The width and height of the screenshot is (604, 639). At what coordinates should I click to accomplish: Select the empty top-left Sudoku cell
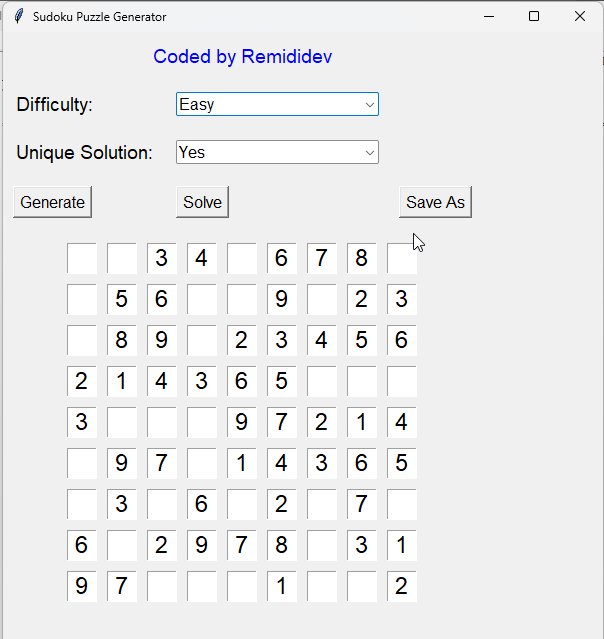[82, 258]
